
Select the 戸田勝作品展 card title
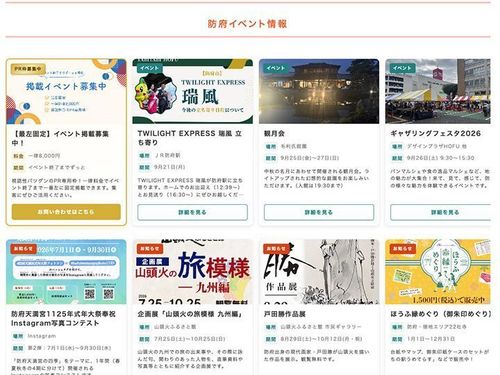click(285, 314)
